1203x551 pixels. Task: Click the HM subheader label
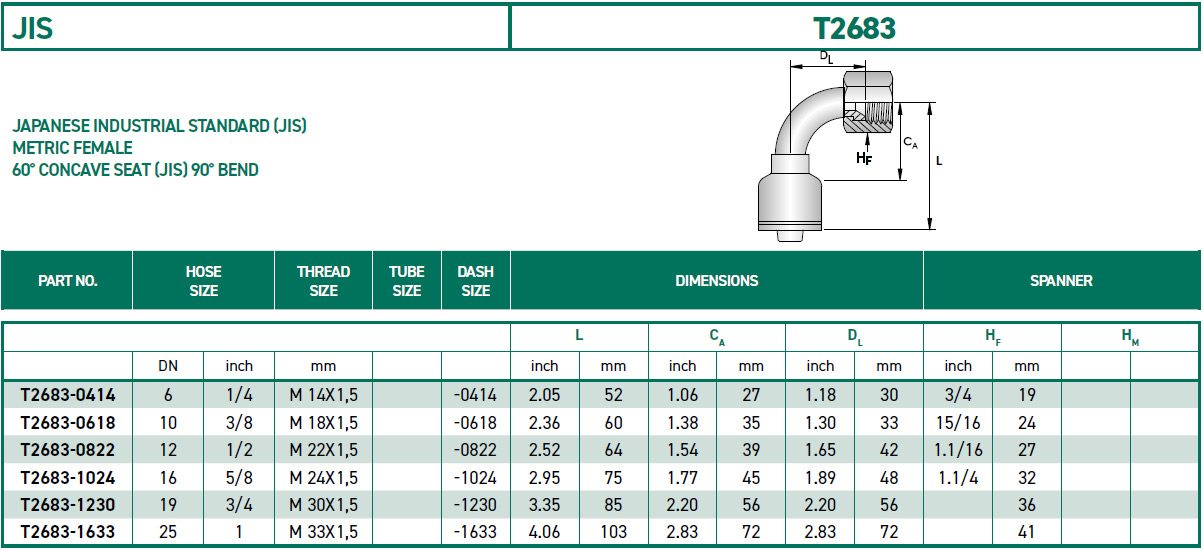[x=1130, y=339]
